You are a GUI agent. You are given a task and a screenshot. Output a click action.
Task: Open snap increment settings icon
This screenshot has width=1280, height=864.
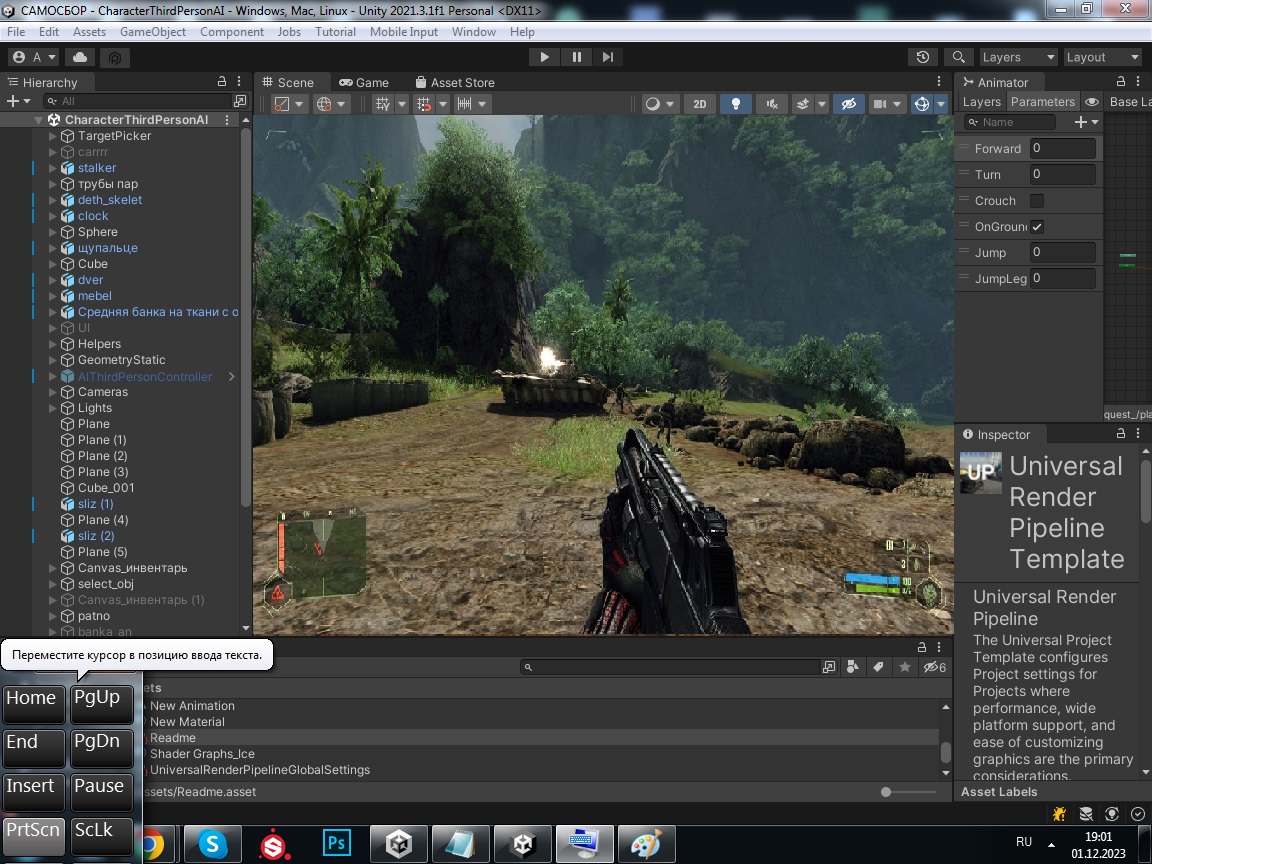pyautogui.click(x=463, y=104)
